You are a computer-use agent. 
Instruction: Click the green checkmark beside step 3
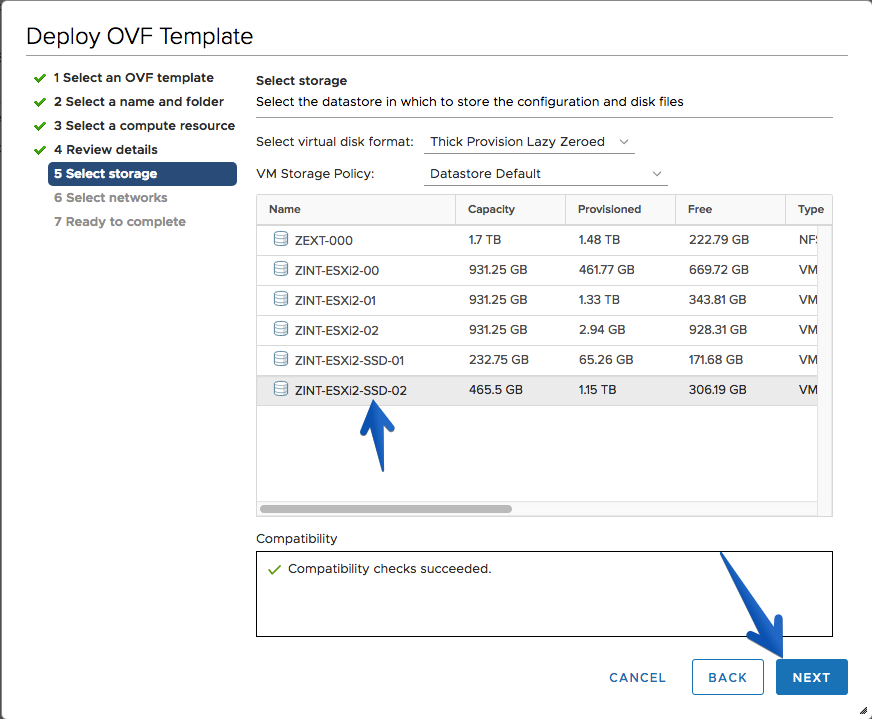tap(39, 126)
